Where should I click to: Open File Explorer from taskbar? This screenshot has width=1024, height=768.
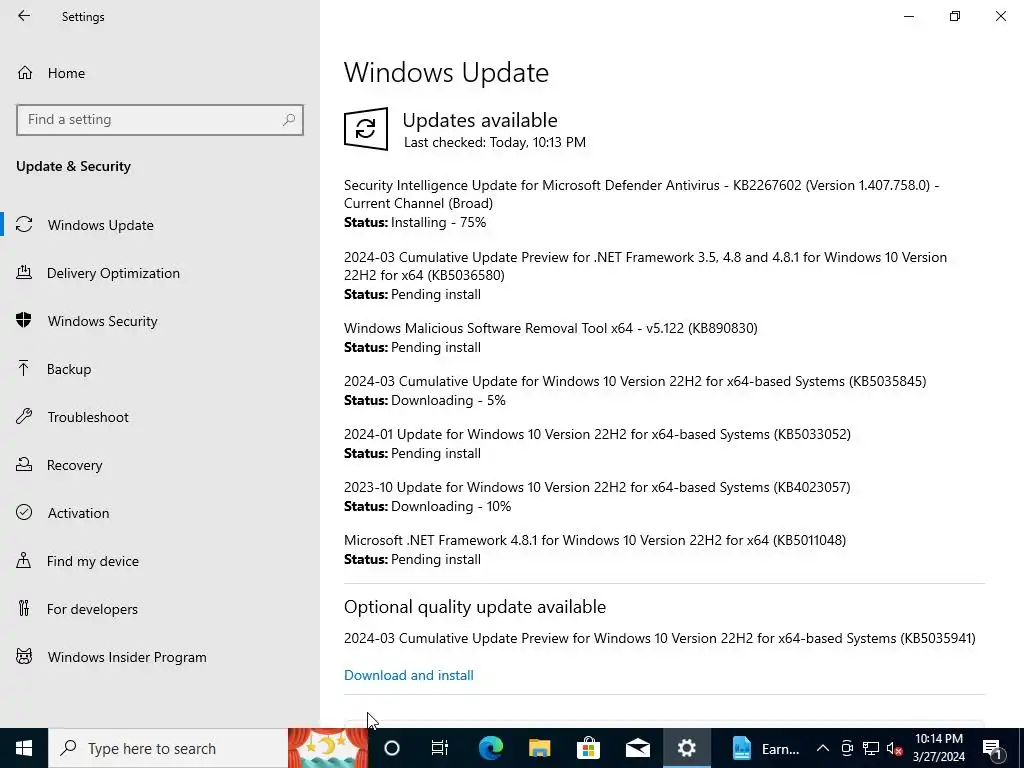539,748
